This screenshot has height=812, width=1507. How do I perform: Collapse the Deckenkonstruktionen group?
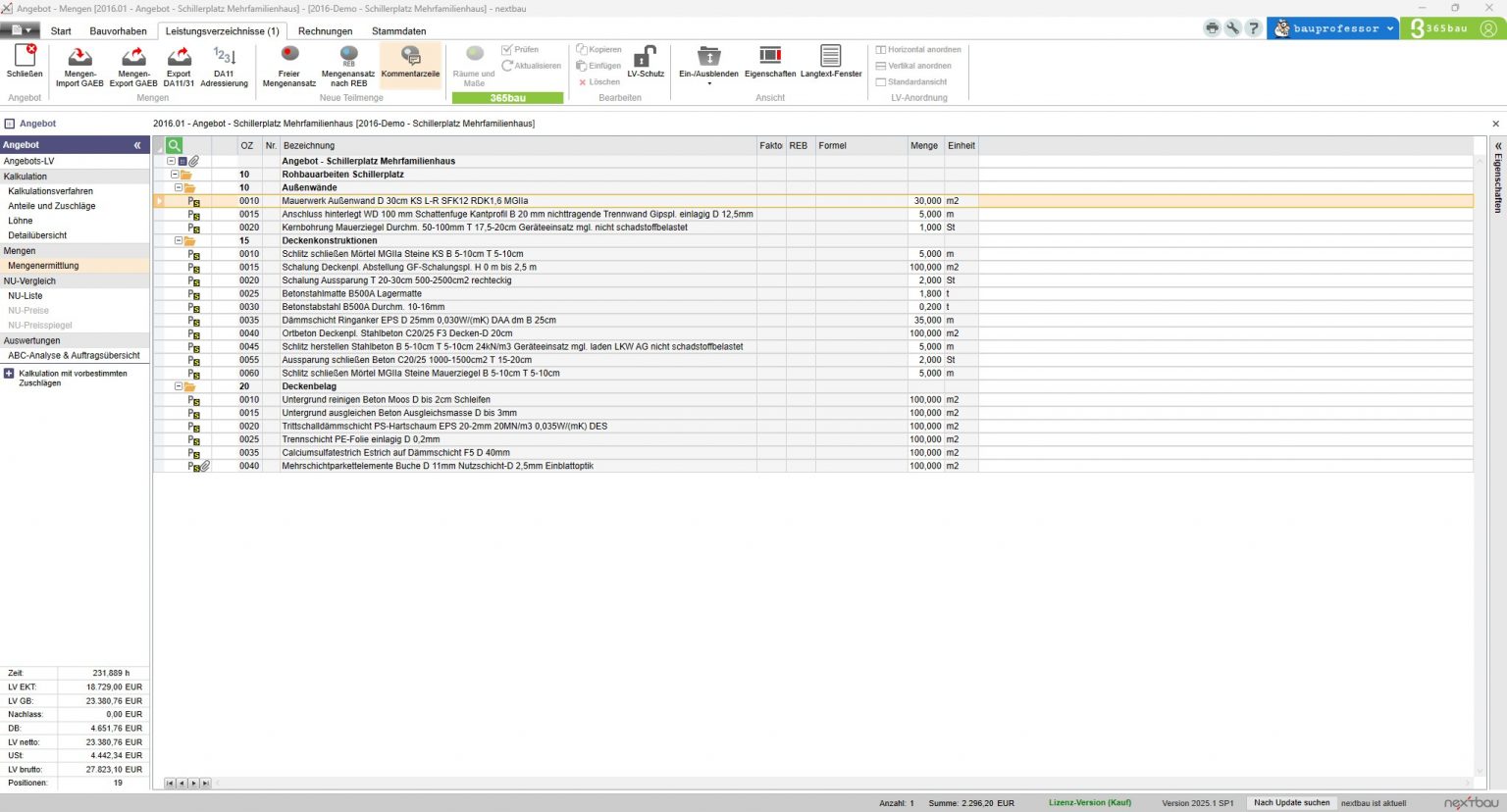click(179, 240)
